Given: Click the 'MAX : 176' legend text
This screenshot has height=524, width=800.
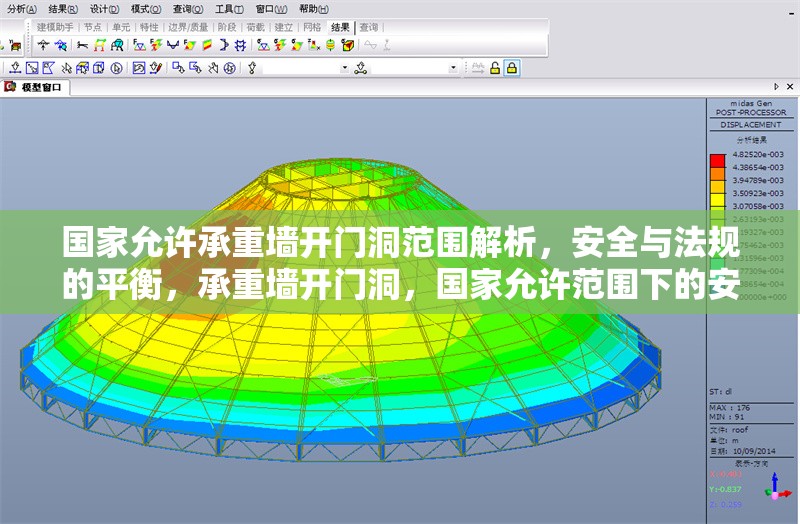Looking at the screenshot, I should pos(730,408).
